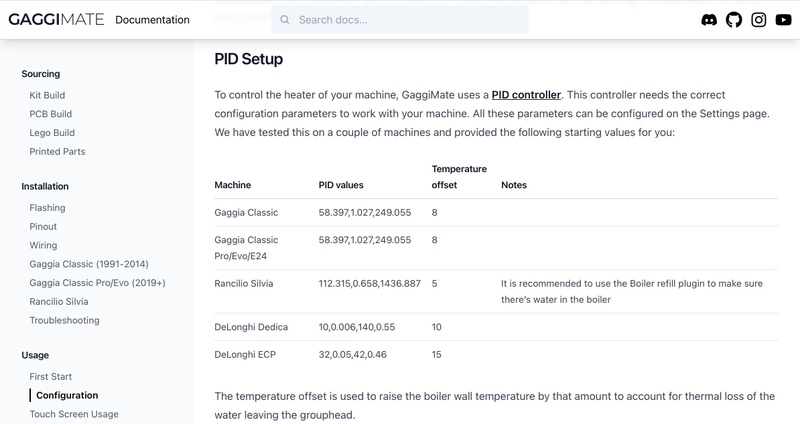Click the Sourcing section heading

click(x=41, y=74)
